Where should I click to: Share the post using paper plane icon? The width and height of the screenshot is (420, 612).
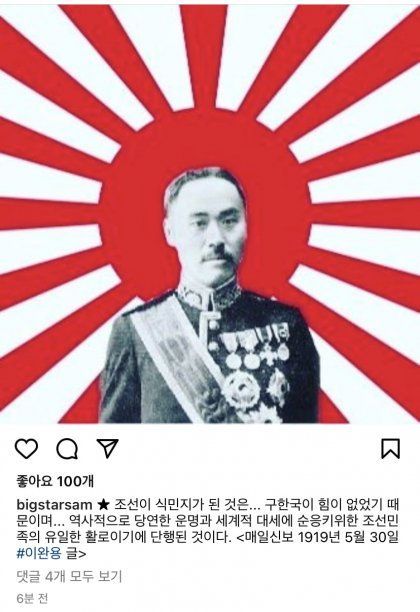(x=107, y=448)
